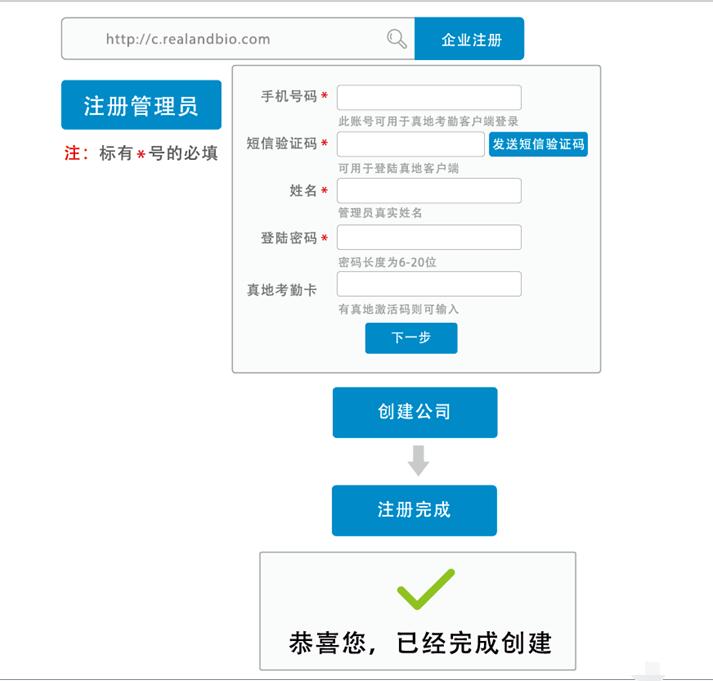Click the 创建公司 step button
The image size is (713, 681).
coord(415,412)
